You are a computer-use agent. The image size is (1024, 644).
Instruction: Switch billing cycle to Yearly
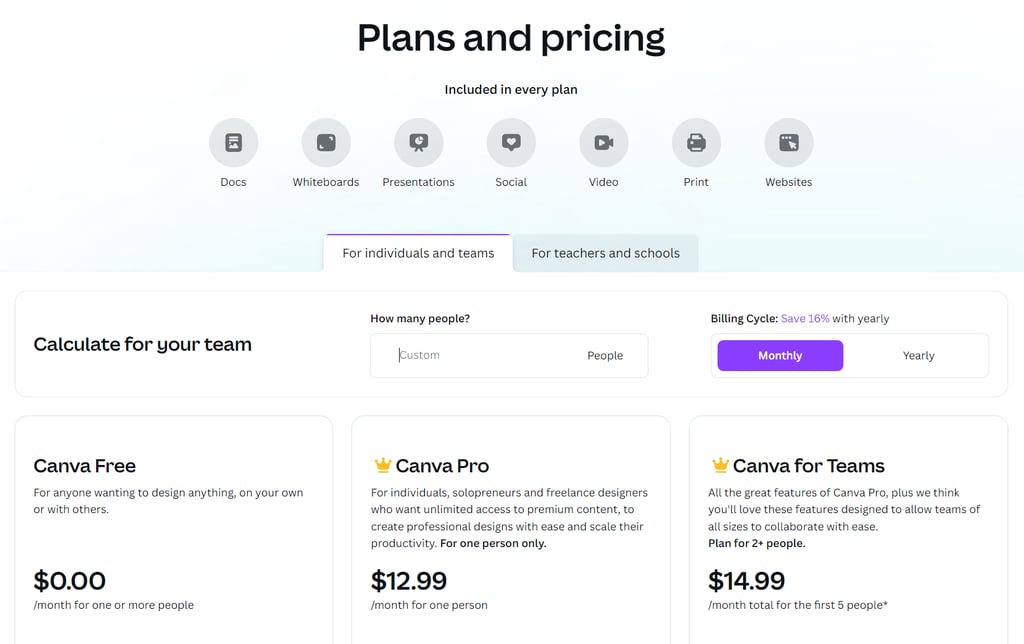tap(918, 355)
